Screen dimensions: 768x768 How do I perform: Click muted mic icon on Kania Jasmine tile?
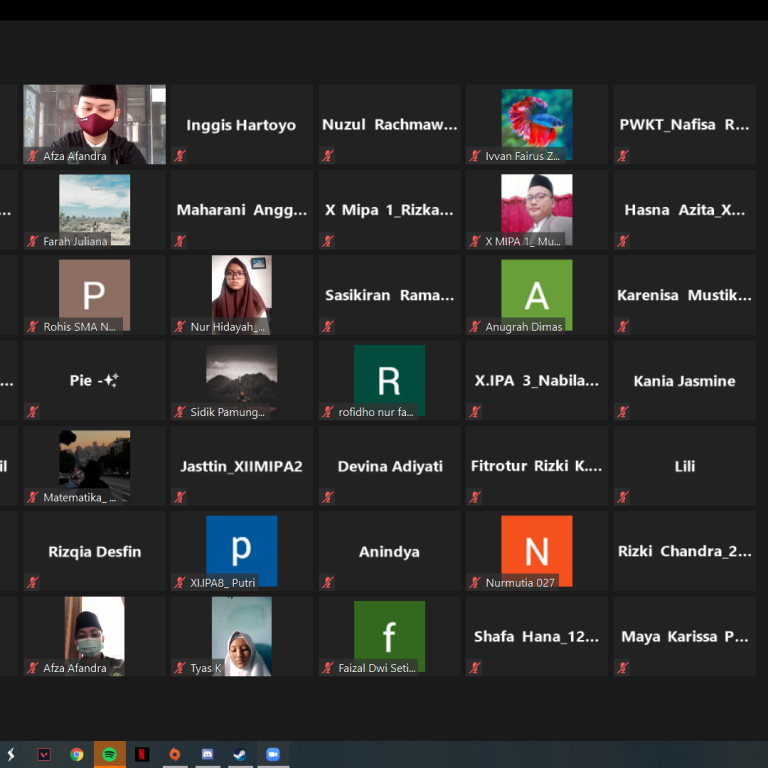(623, 412)
